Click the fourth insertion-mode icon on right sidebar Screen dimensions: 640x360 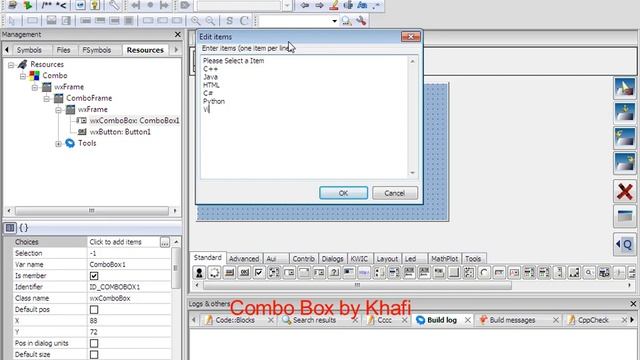(625, 163)
